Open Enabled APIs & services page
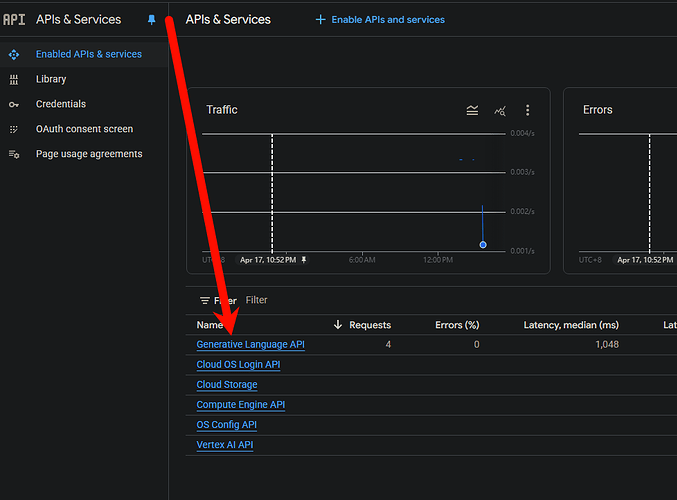 pos(89,54)
